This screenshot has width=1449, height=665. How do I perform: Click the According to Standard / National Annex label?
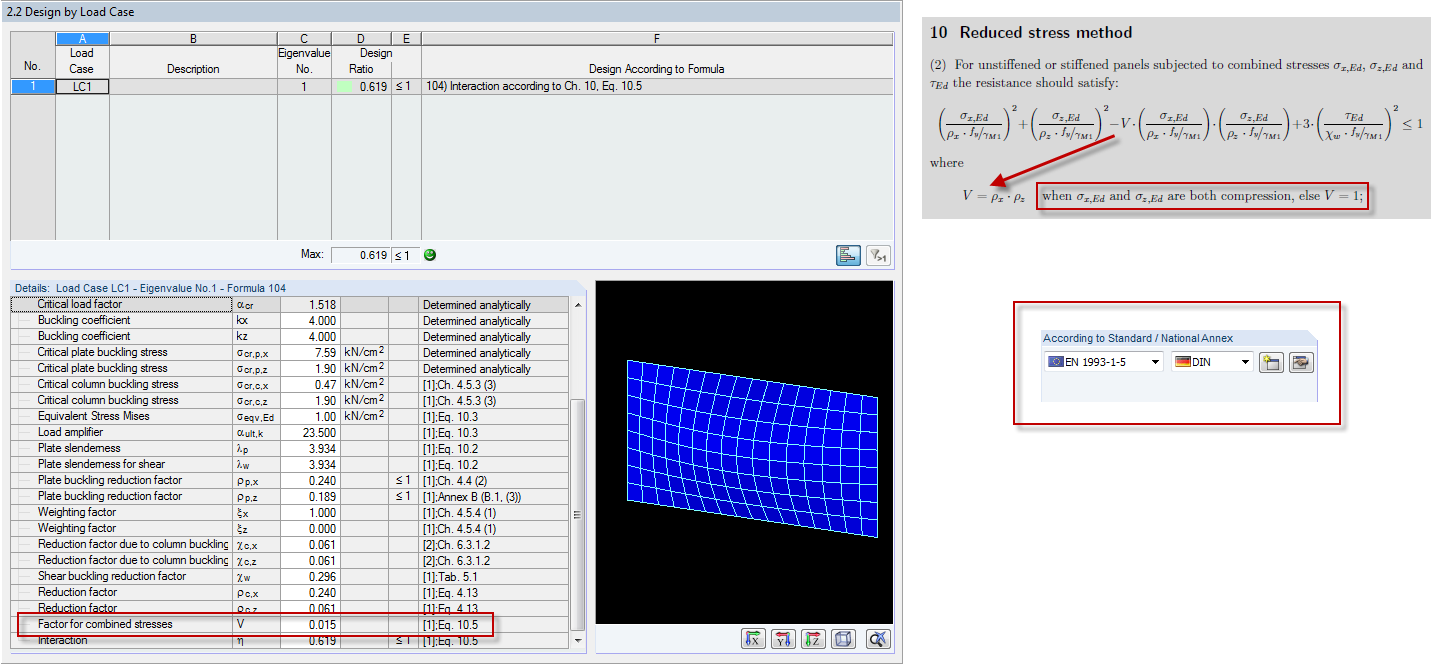point(1138,338)
